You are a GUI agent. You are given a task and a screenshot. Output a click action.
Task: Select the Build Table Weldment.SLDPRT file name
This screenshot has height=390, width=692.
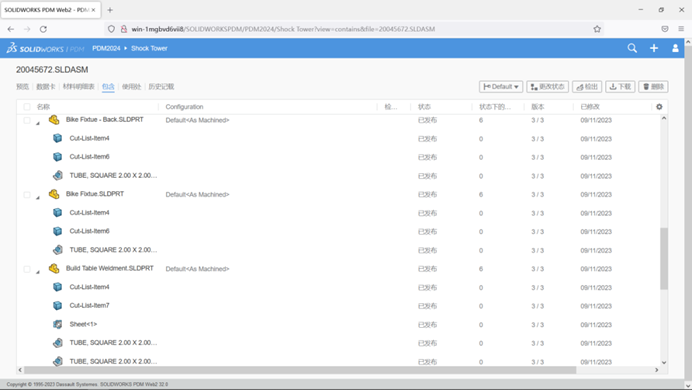(110, 268)
